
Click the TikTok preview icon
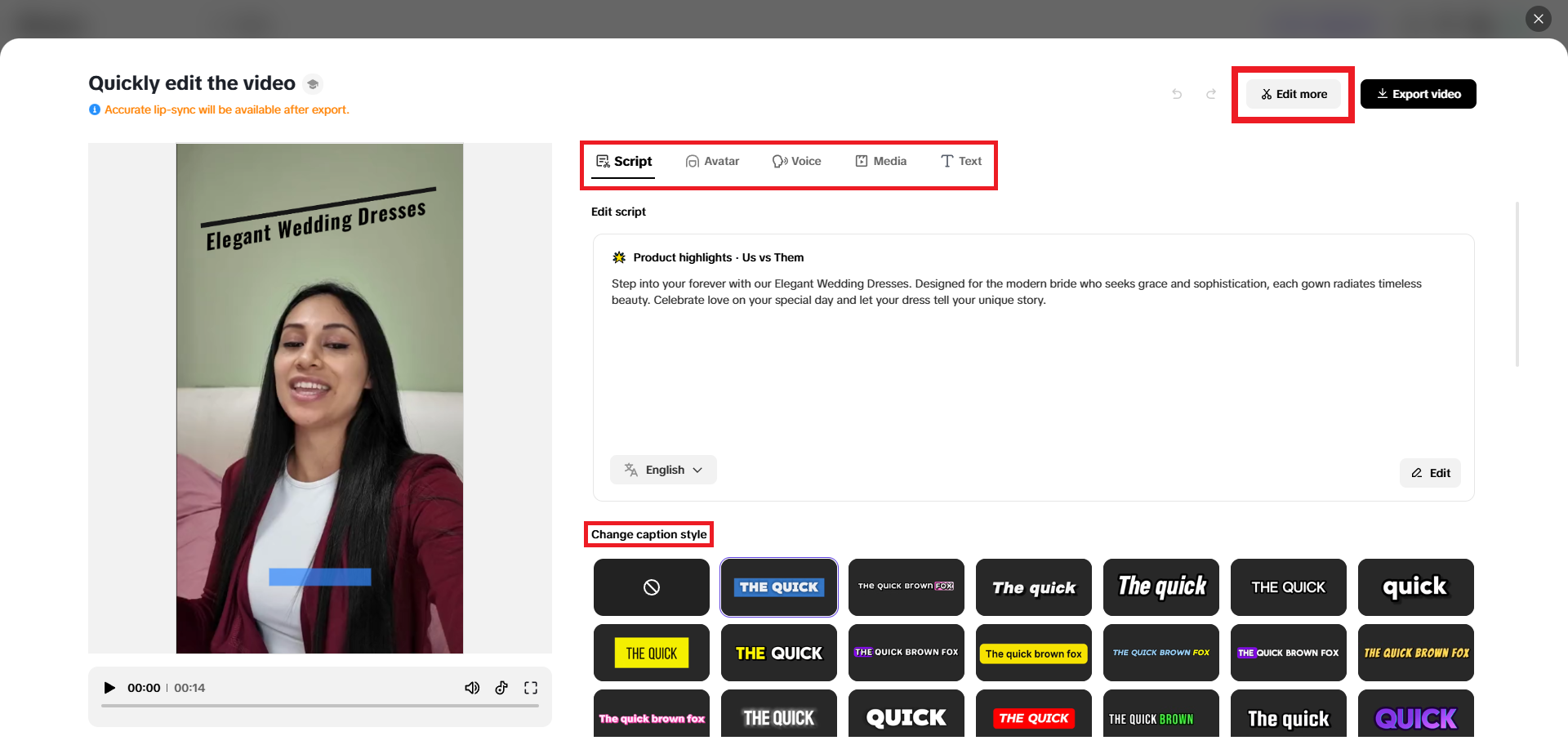click(x=501, y=688)
